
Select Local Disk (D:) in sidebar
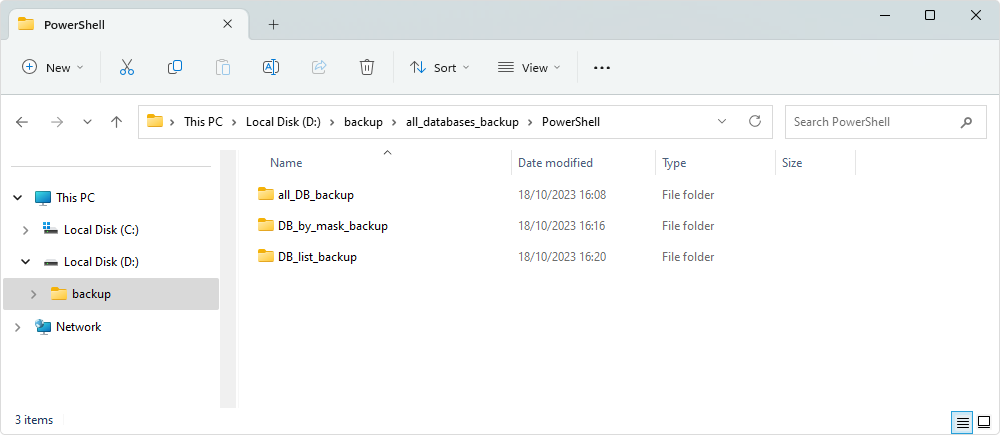pos(101,262)
